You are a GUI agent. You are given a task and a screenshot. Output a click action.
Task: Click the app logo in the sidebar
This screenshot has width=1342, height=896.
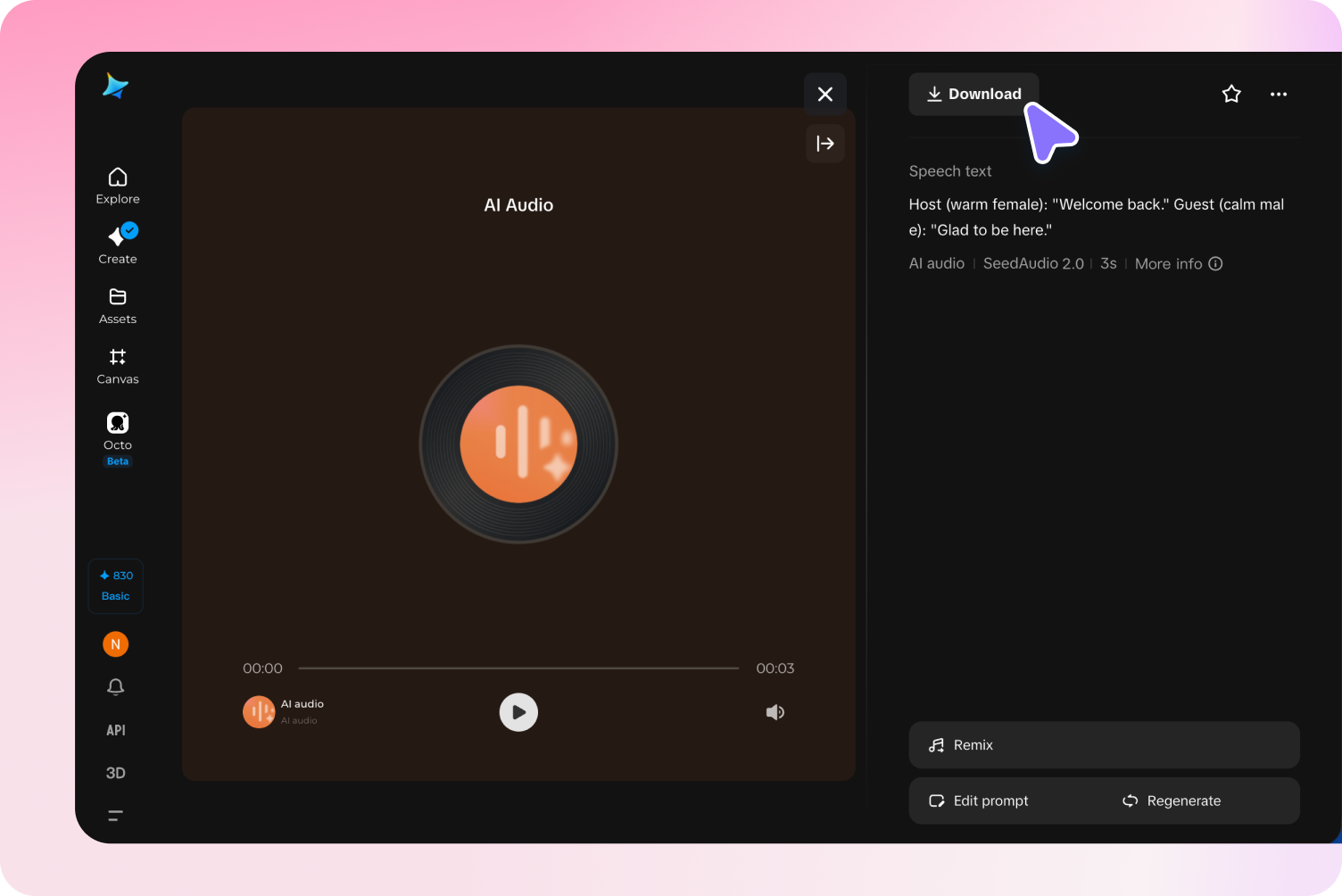point(116,86)
